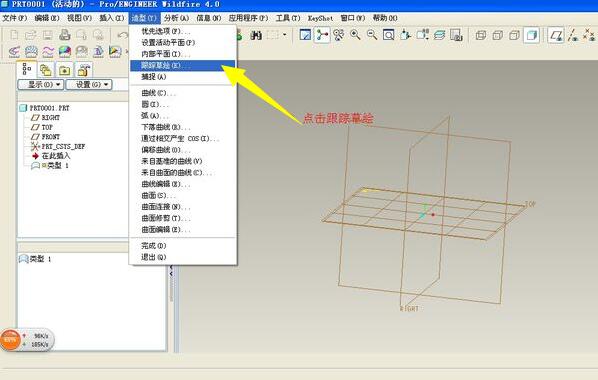Open the 设置(G) dropdown button
The height and width of the screenshot is (380, 598).
pos(89,84)
